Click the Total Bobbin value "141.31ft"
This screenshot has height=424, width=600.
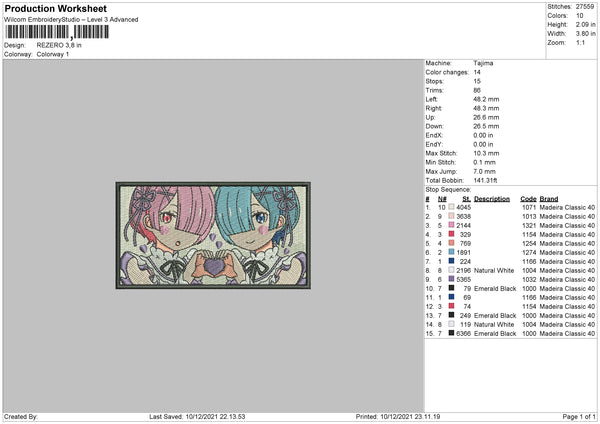point(485,181)
